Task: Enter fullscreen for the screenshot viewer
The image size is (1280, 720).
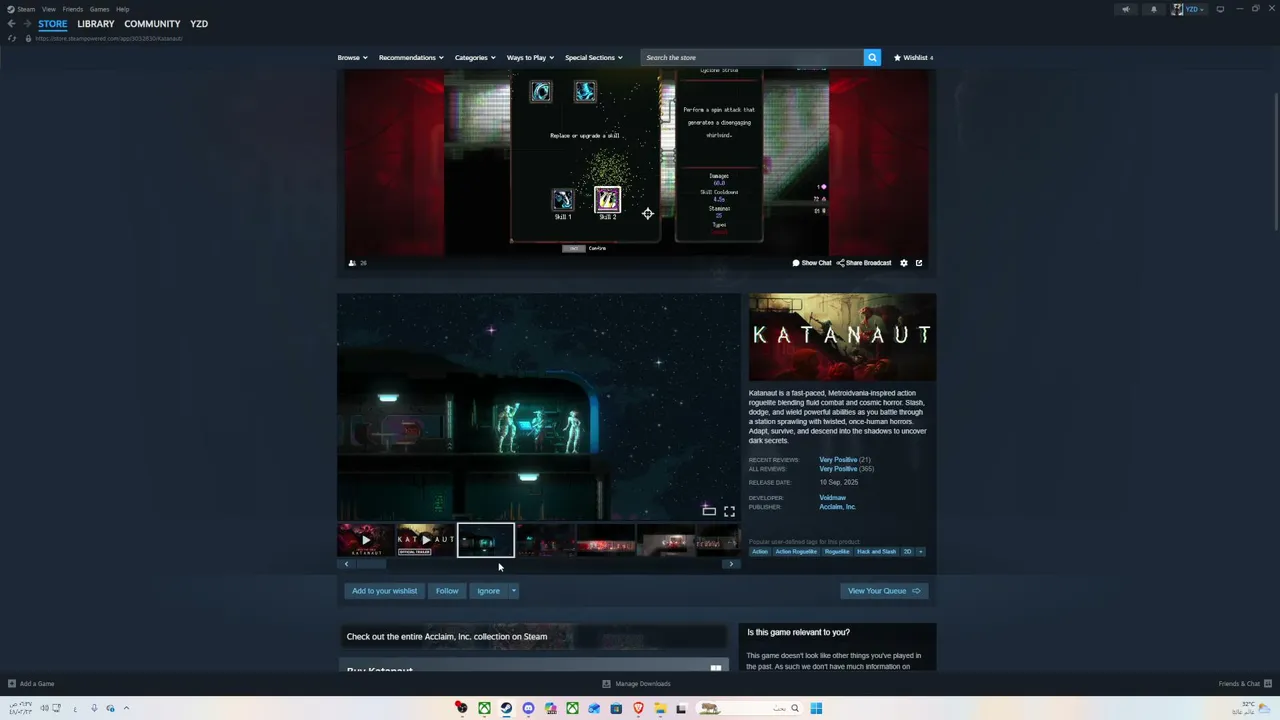Action: click(x=729, y=511)
